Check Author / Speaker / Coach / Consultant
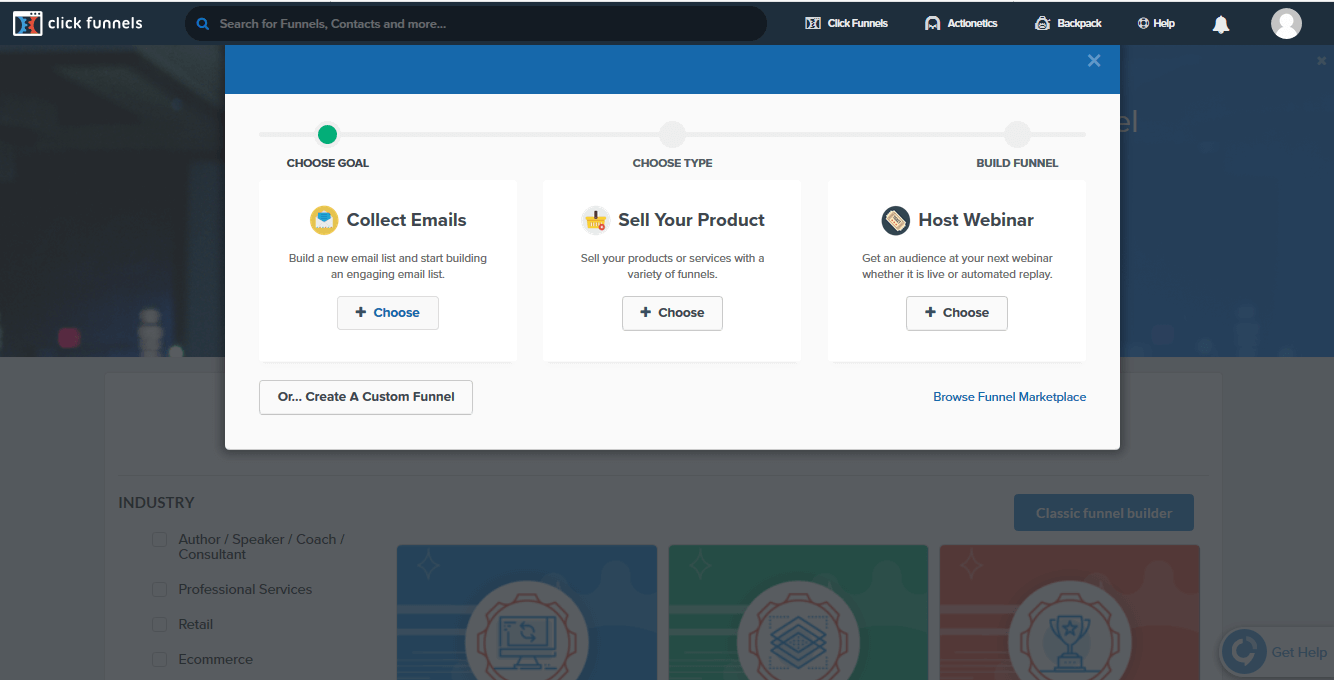1334x680 pixels. point(160,540)
